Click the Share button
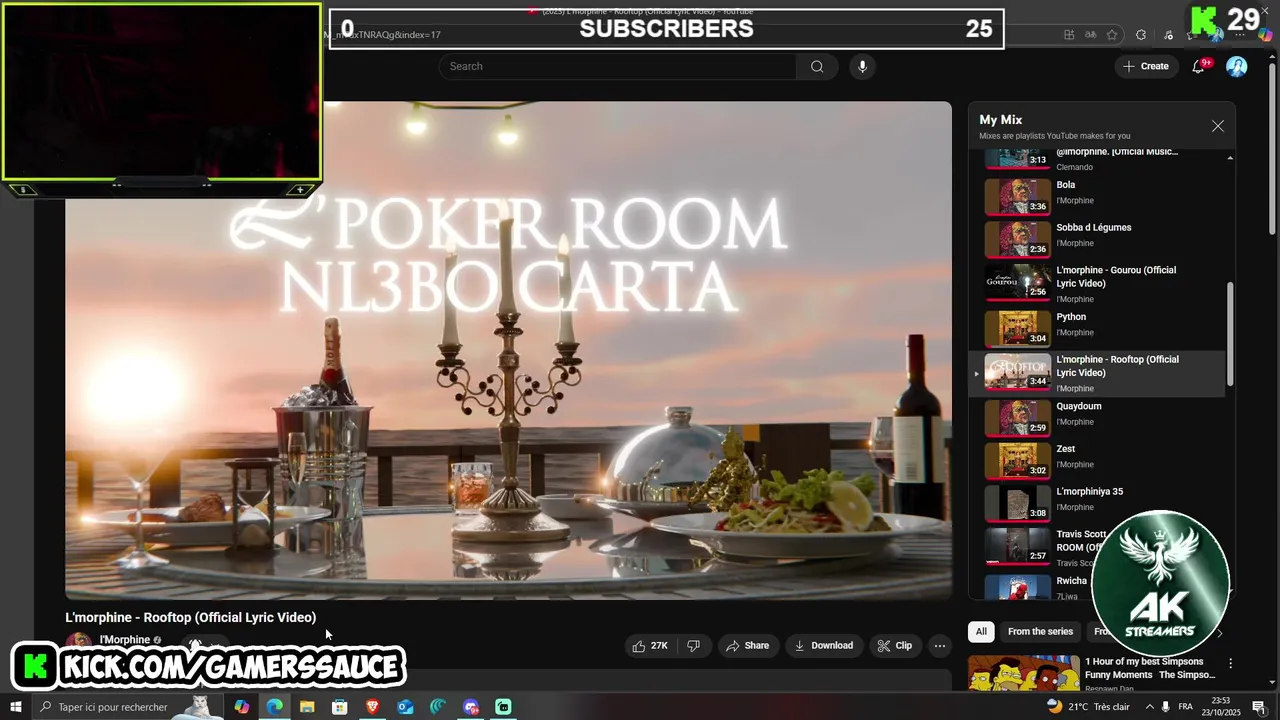This screenshot has height=720, width=1280. (747, 646)
